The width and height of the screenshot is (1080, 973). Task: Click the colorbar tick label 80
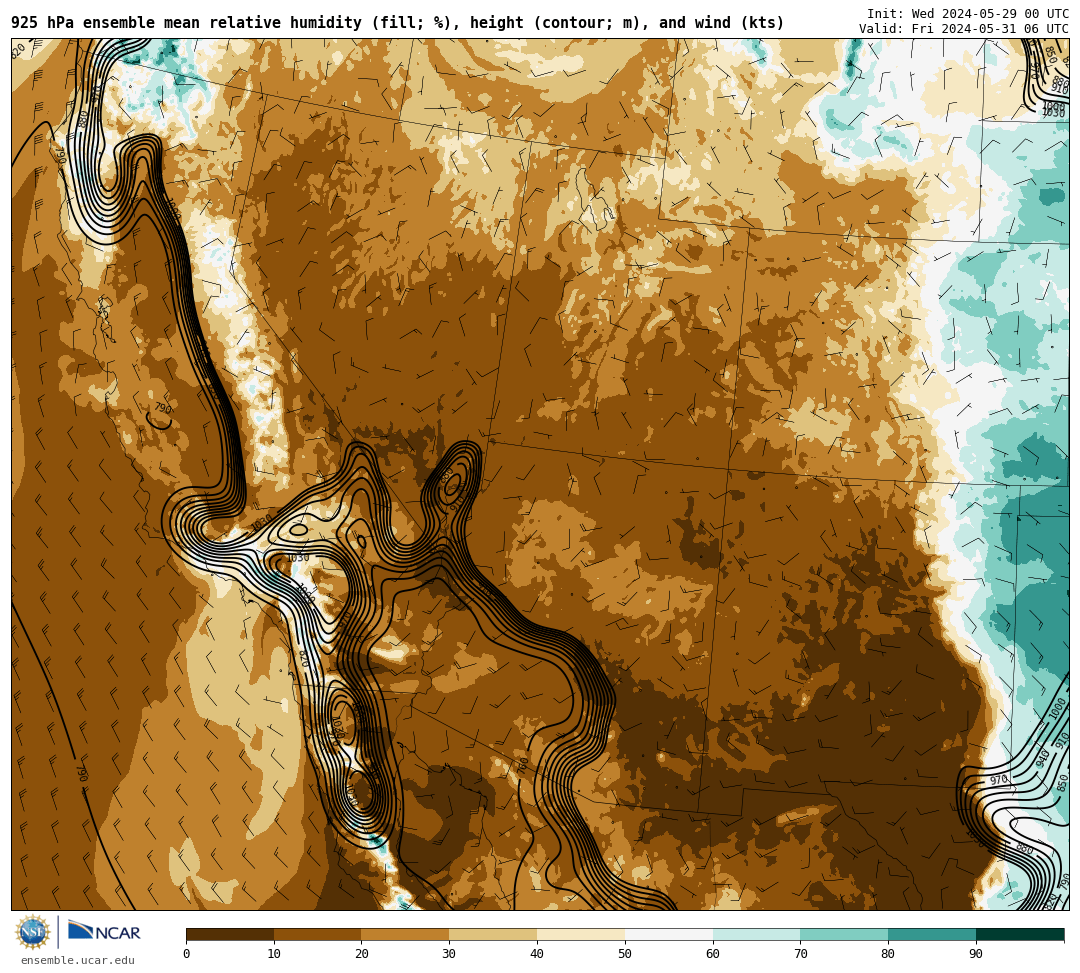888,954
